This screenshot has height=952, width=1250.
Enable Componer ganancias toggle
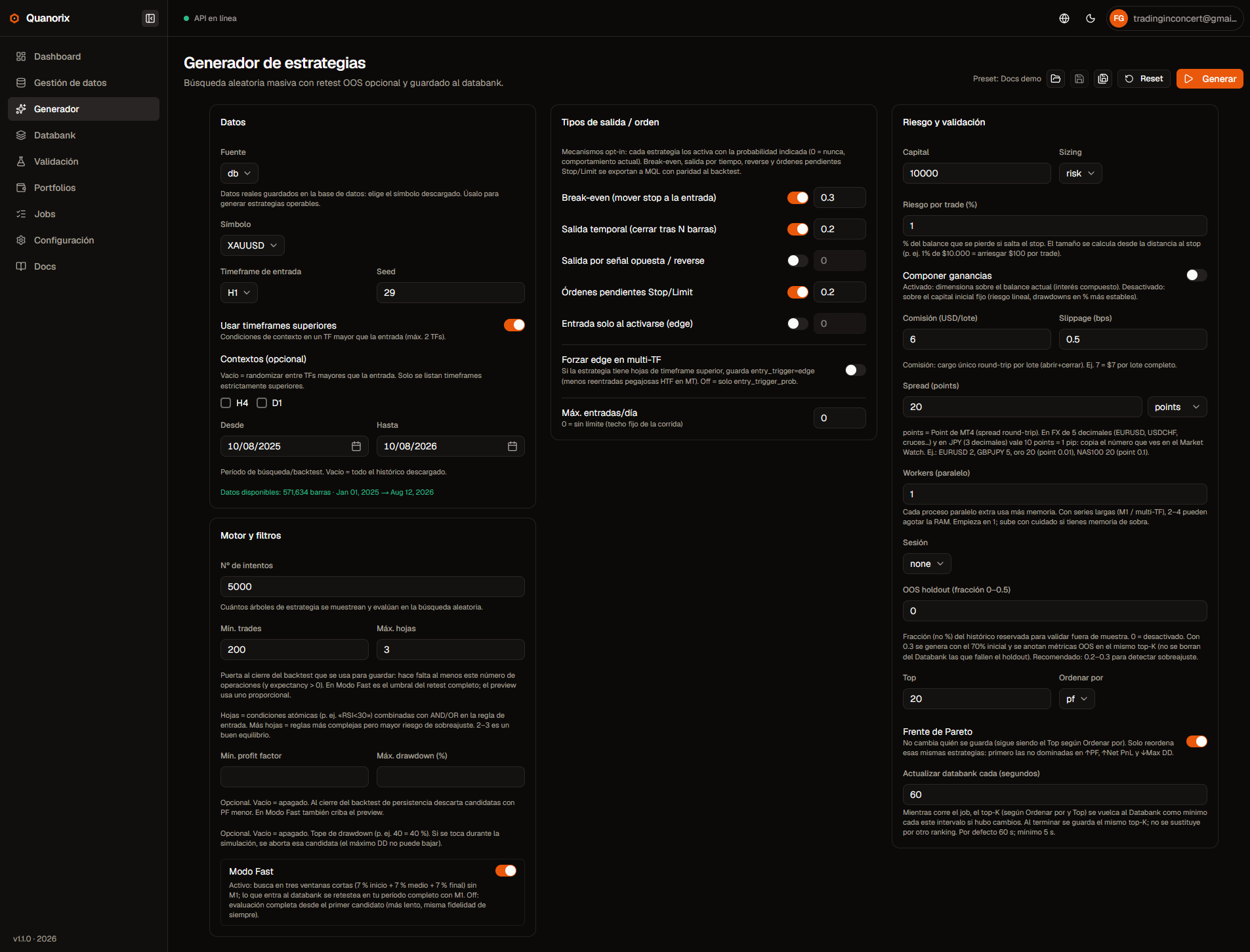click(1197, 275)
